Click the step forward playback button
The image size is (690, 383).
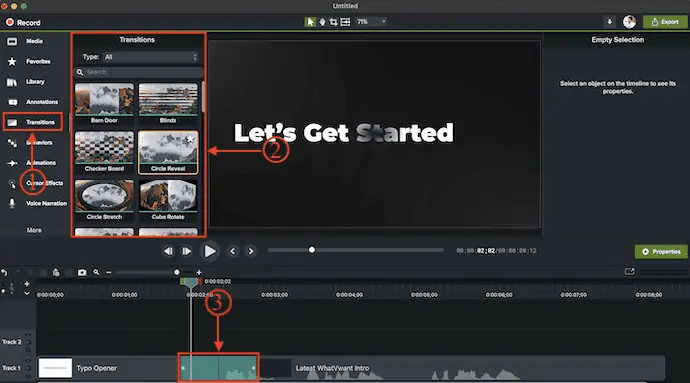coord(187,251)
